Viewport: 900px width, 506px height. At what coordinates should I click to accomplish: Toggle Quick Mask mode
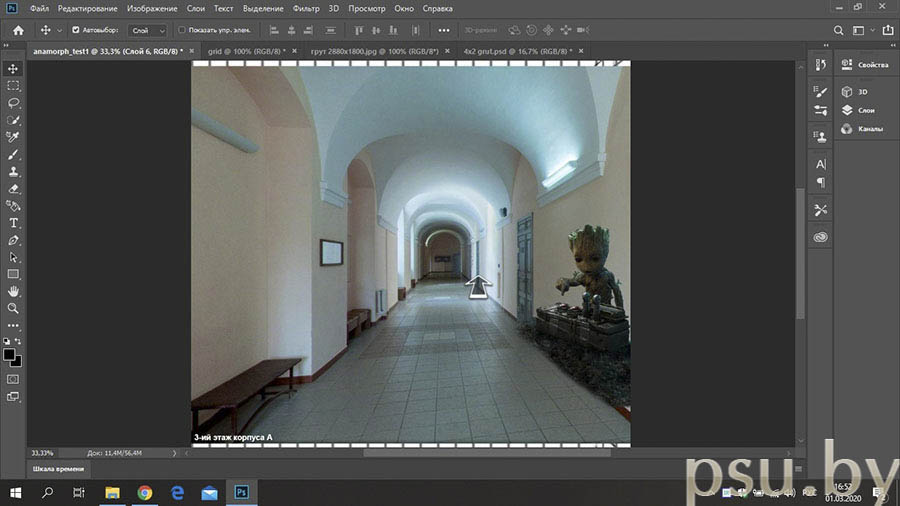click(13, 379)
